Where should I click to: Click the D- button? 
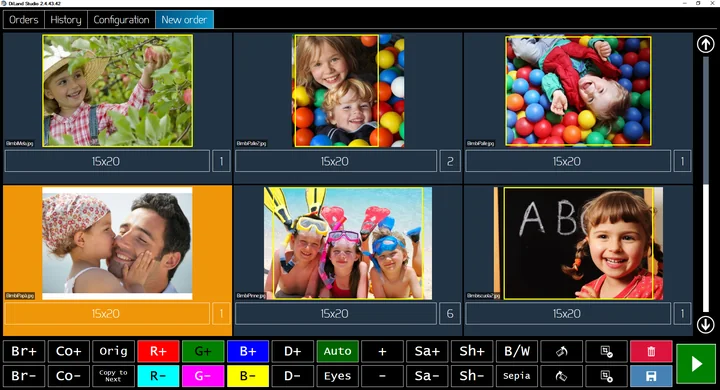click(x=292, y=376)
